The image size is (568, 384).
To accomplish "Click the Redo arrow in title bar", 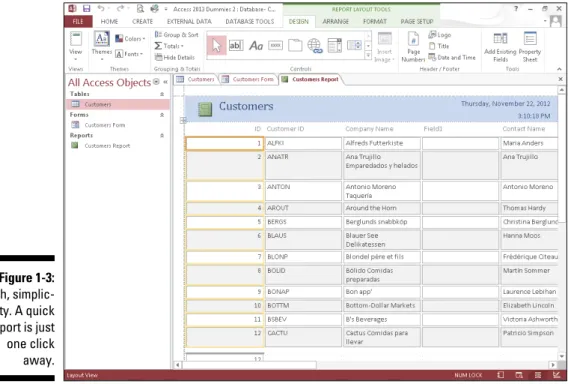I will (120, 8).
